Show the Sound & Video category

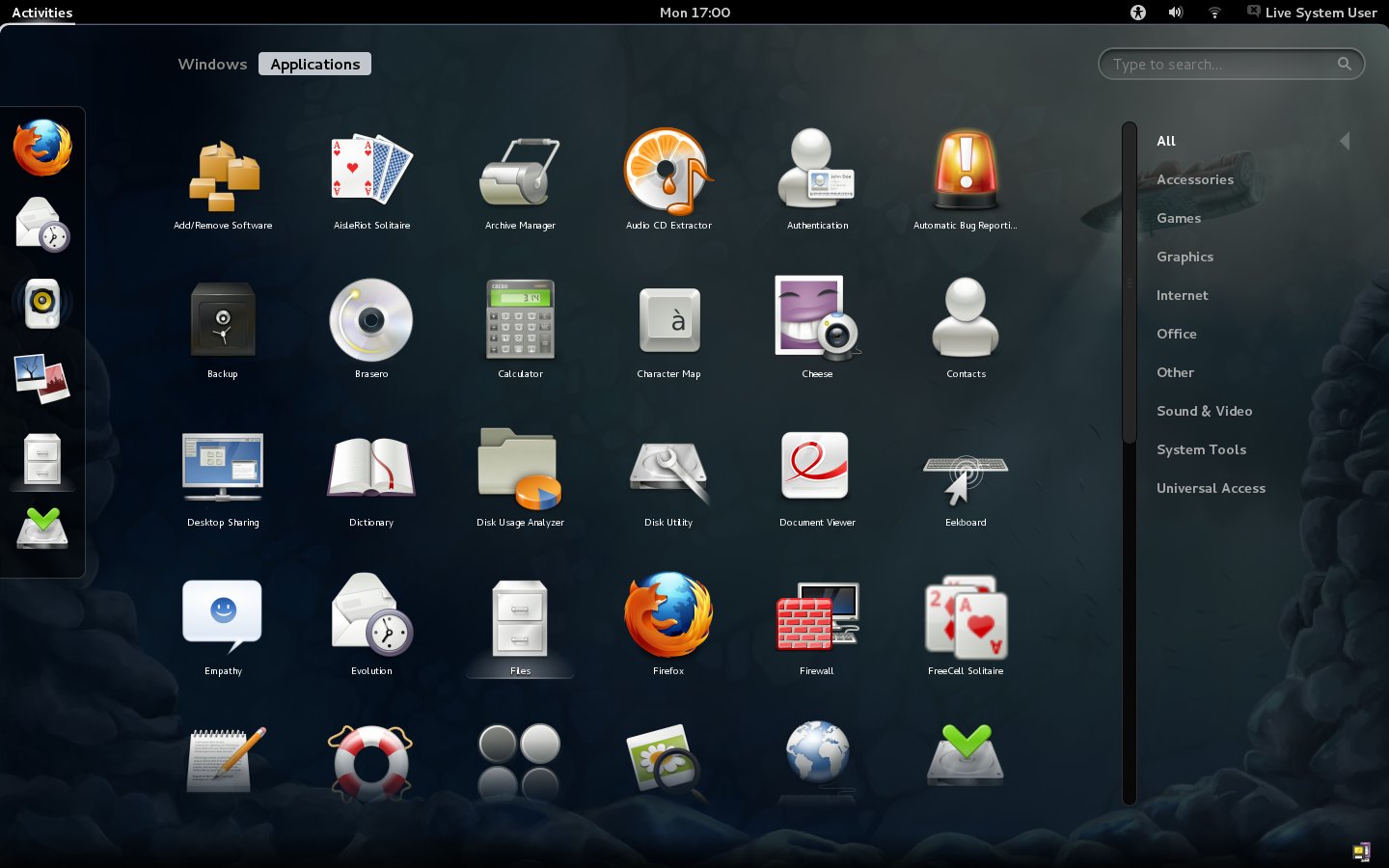click(x=1204, y=411)
